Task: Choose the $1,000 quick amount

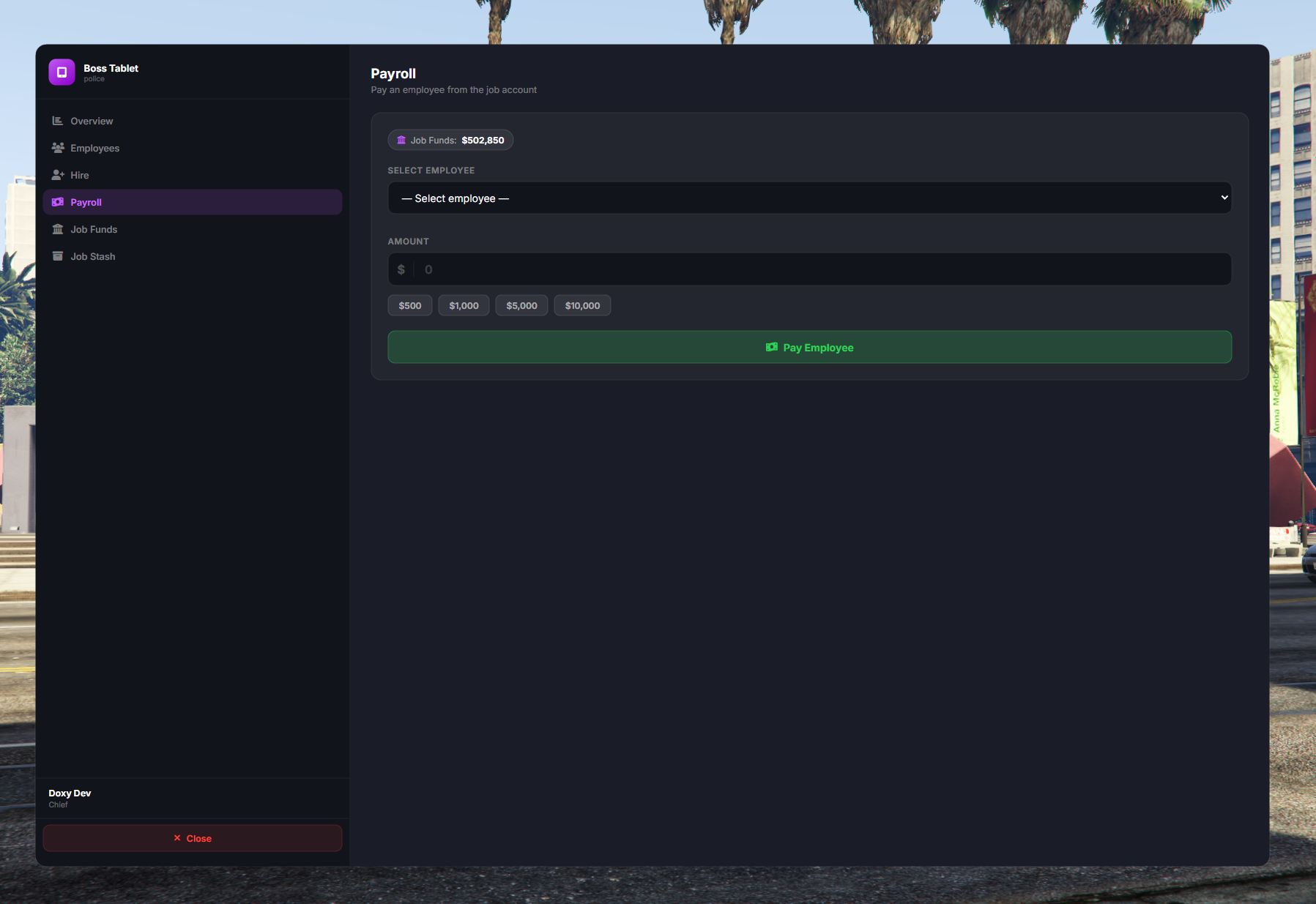Action: [x=464, y=305]
